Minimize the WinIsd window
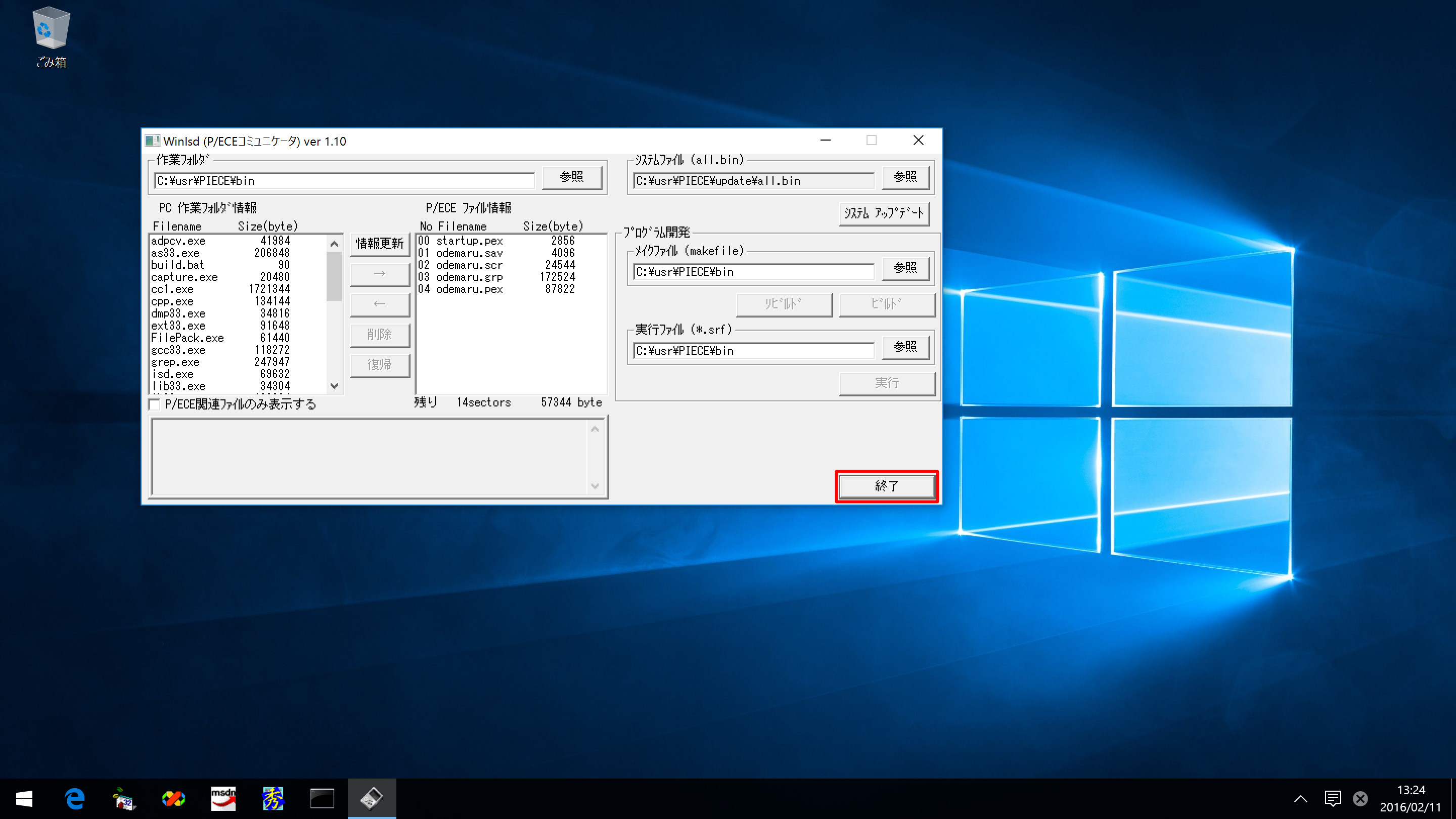Viewport: 1456px width, 819px height. (x=826, y=140)
